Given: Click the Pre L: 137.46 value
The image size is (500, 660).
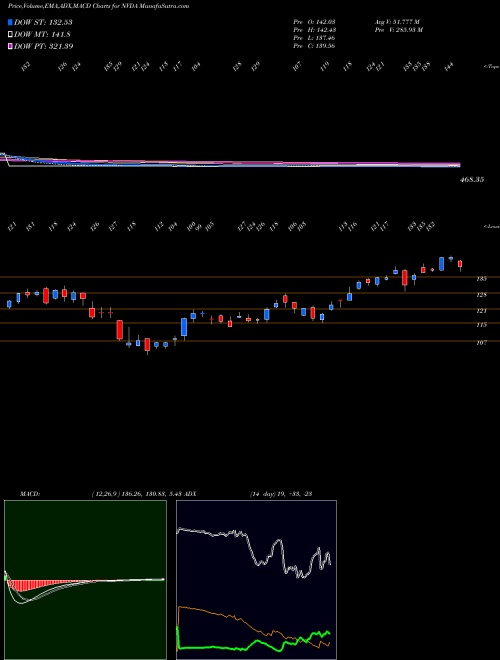Looking at the screenshot, I should pos(314,38).
